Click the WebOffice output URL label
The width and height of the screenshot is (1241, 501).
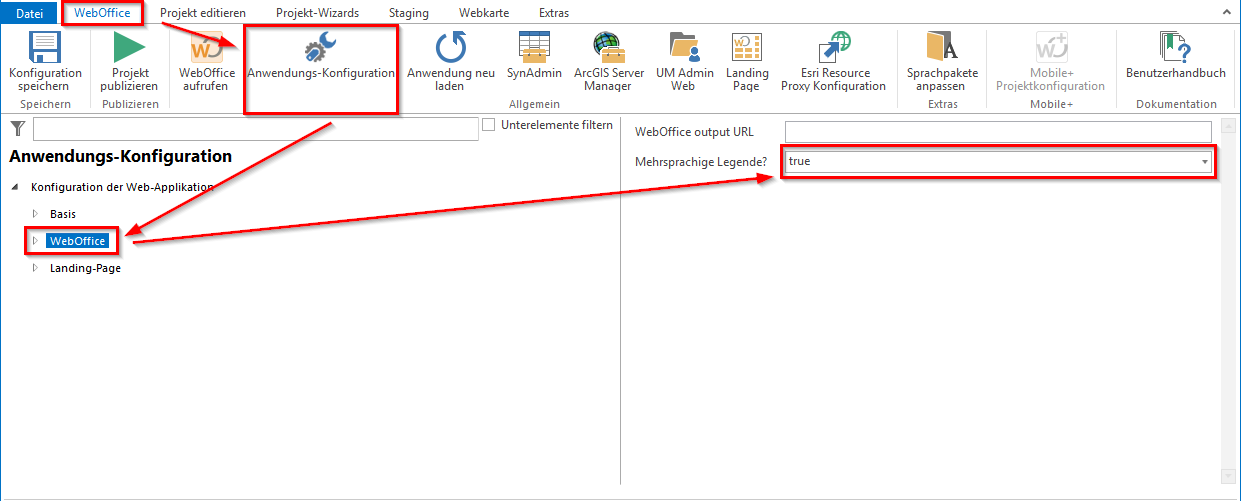(694, 132)
